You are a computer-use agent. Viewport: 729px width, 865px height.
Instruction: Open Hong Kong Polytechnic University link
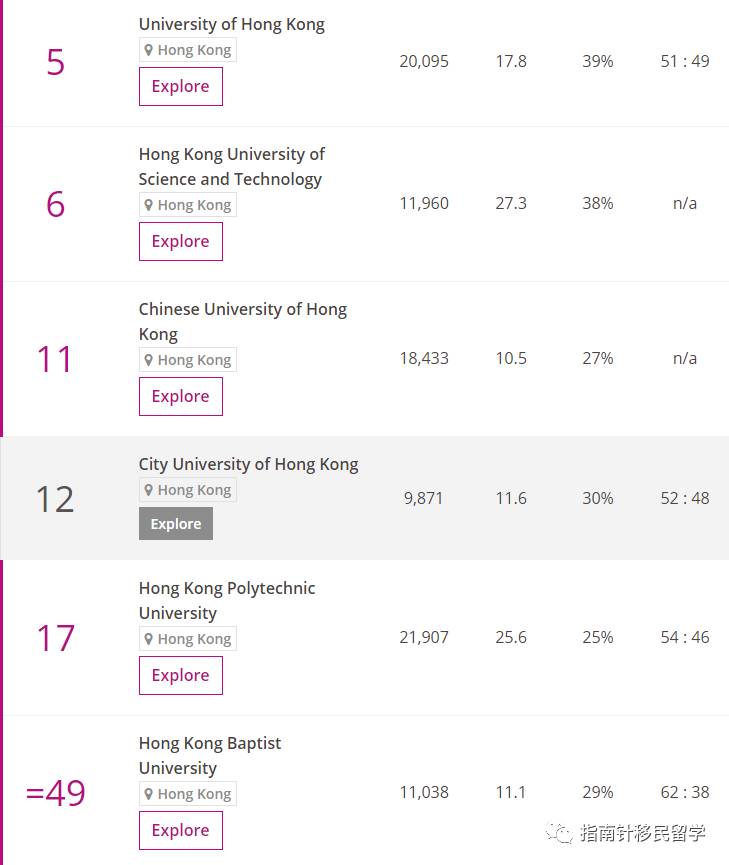pyautogui.click(x=227, y=601)
